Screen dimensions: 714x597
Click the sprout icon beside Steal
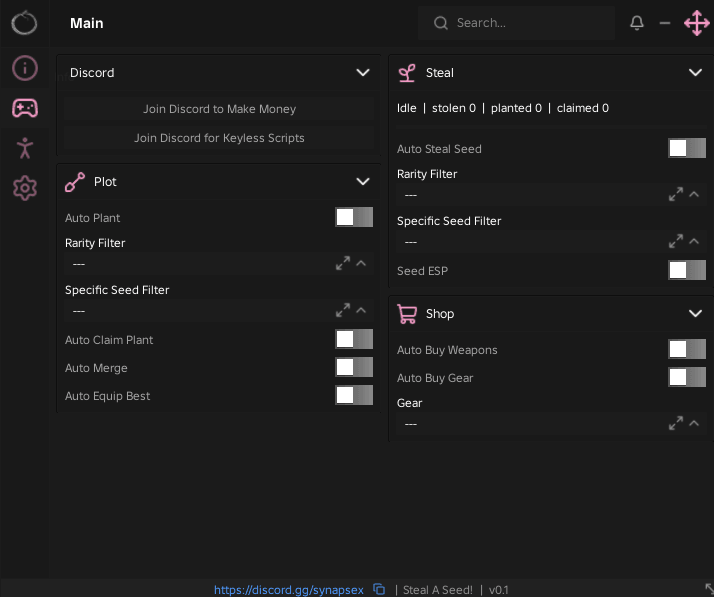407,73
